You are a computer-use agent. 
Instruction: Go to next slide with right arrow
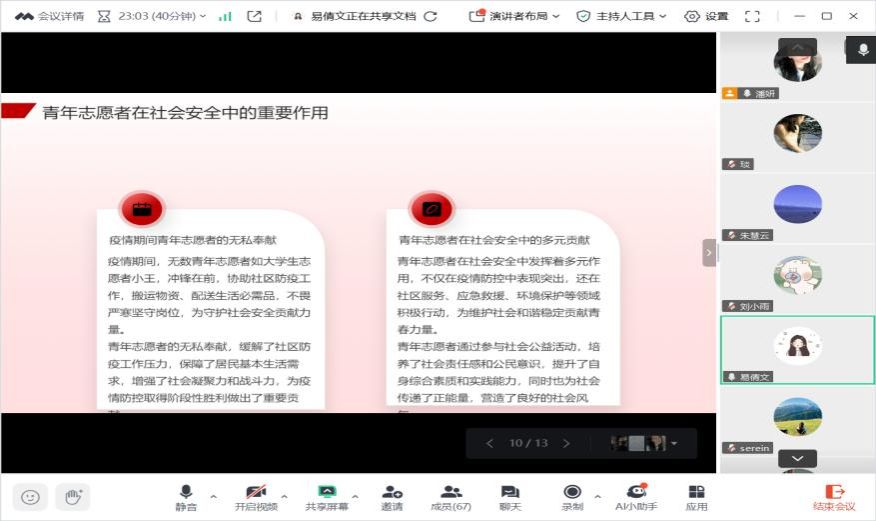pyautogui.click(x=566, y=443)
